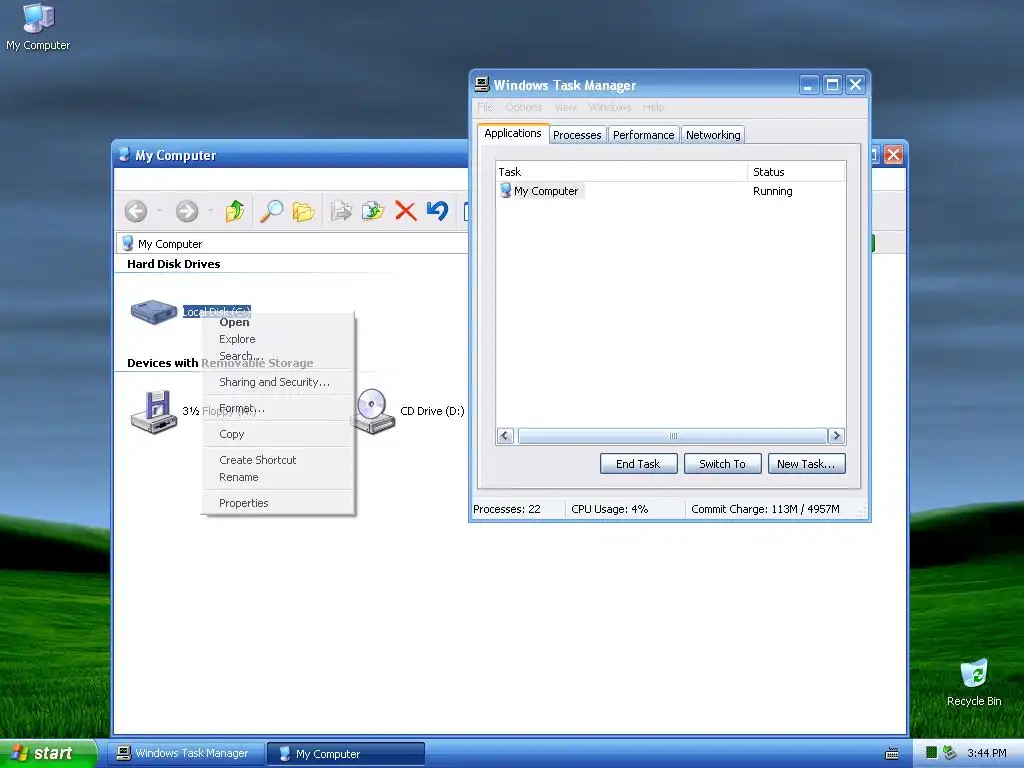
Task: Choose Explore from the context menu
Action: click(x=278, y=339)
